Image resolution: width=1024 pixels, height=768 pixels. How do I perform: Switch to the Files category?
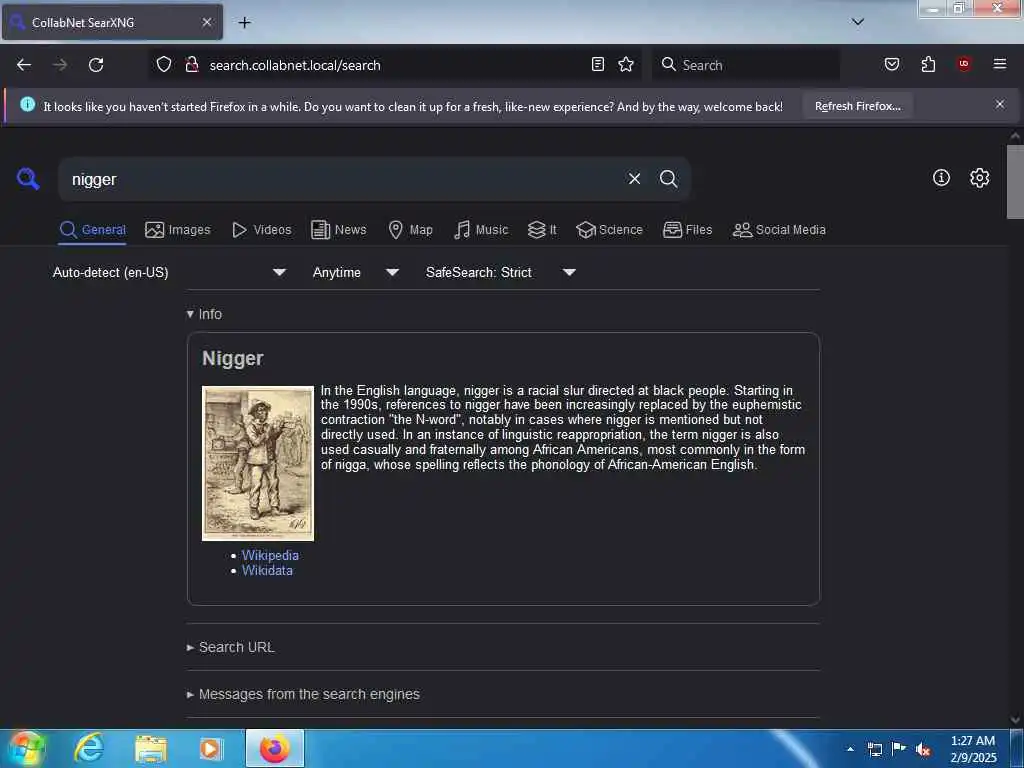(x=687, y=230)
